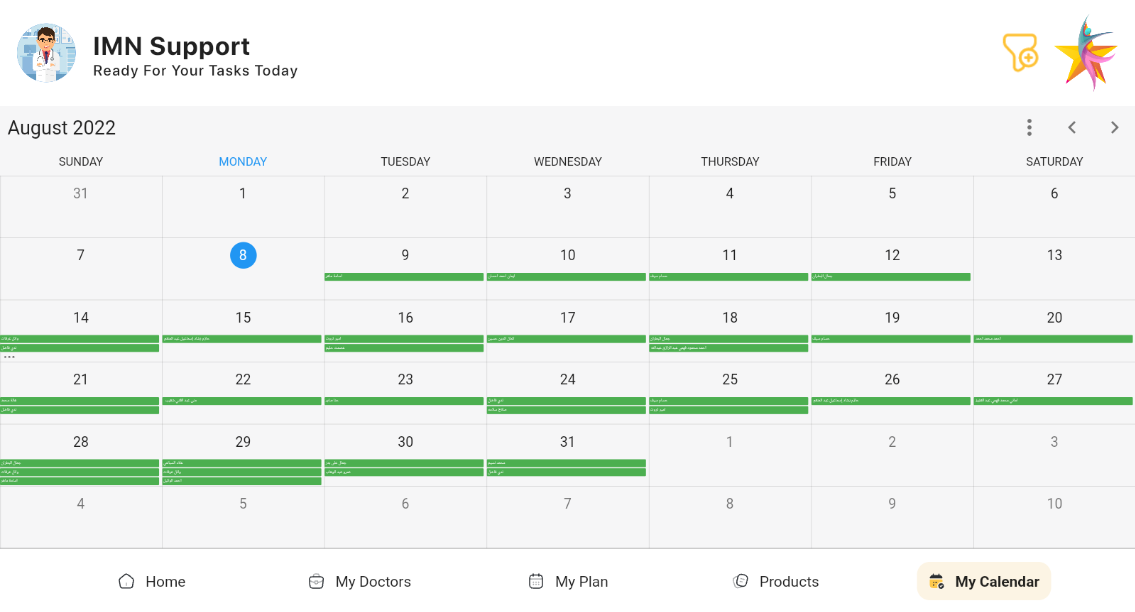Click the green event on Friday August 12
This screenshot has width=1135, height=612.
(891, 277)
